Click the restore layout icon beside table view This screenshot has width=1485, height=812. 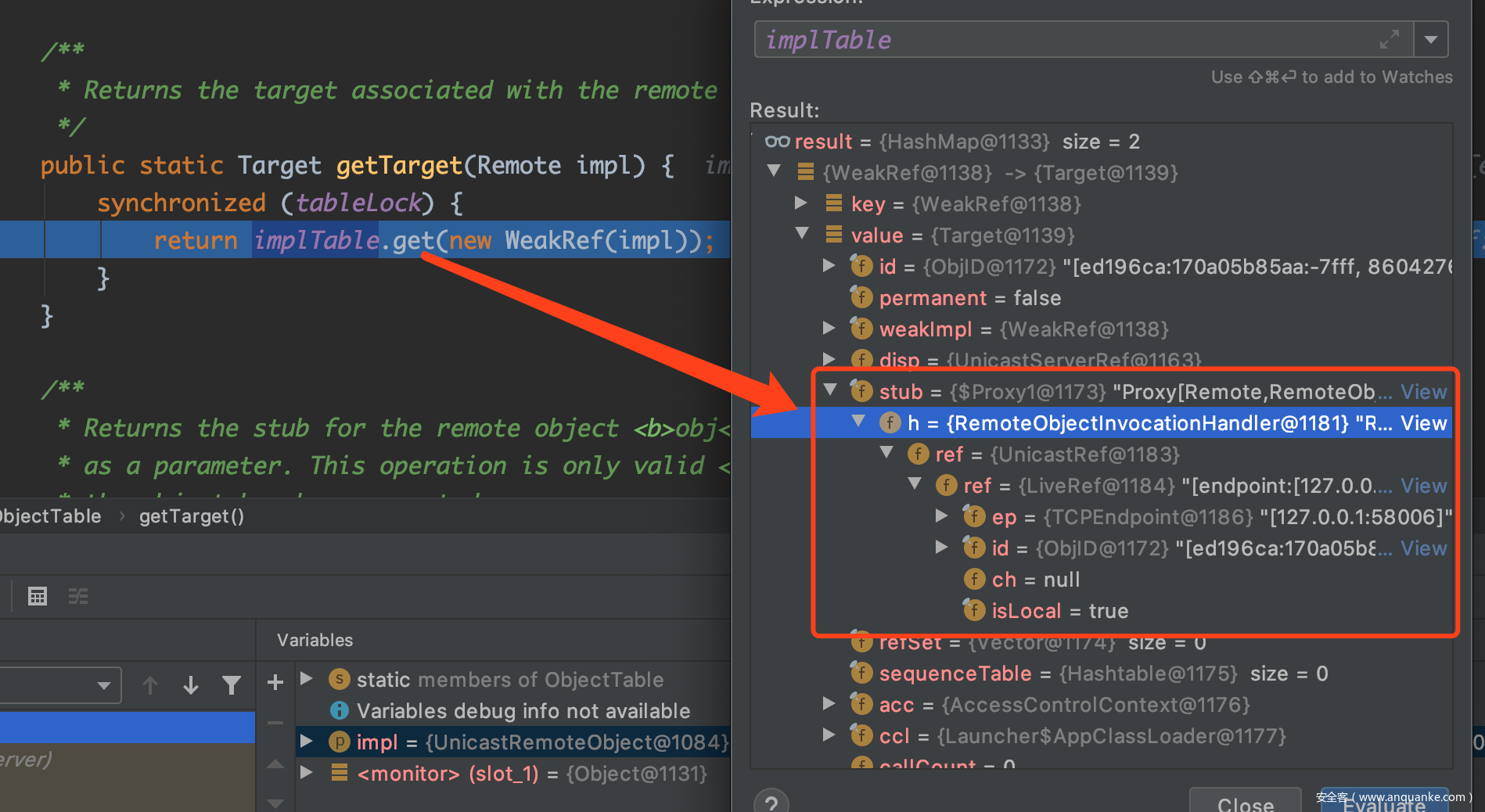point(78,597)
